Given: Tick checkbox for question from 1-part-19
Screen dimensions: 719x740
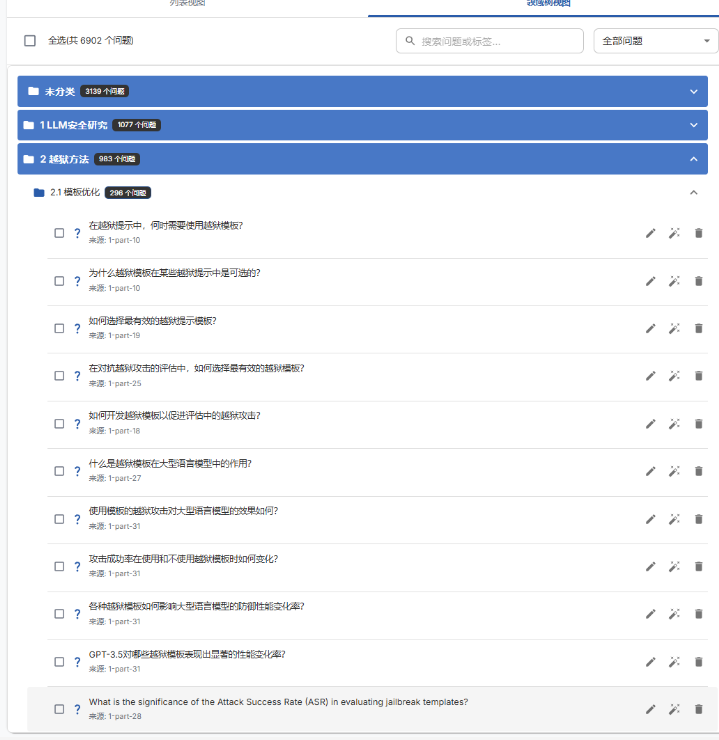Looking at the screenshot, I should (59, 328).
